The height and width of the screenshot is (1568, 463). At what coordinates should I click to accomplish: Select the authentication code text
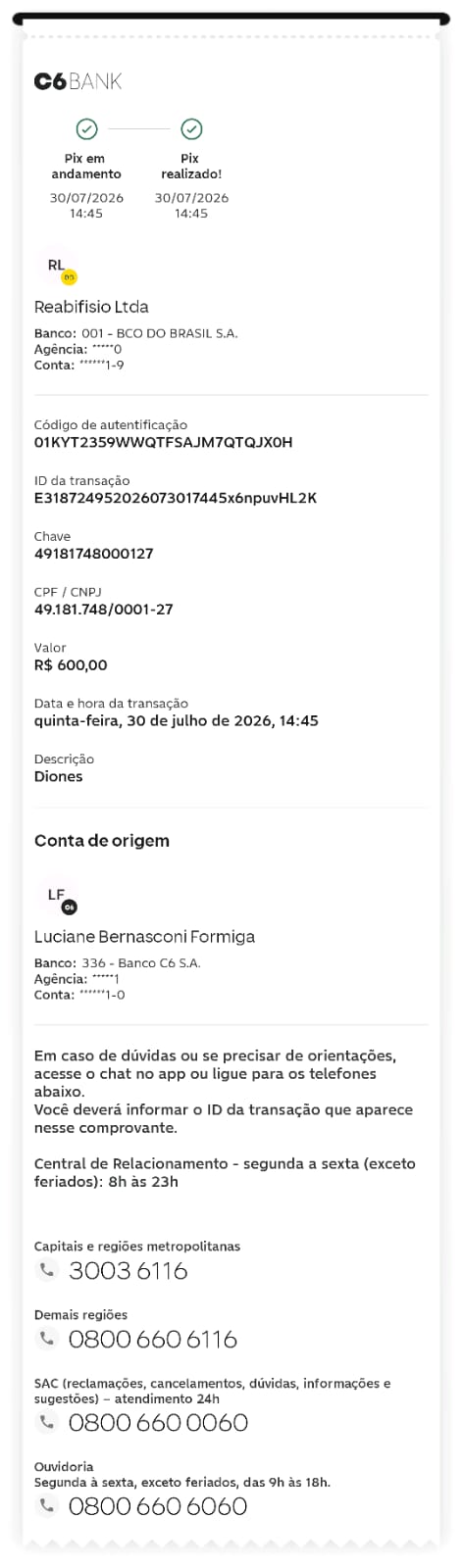pyautogui.click(x=163, y=442)
